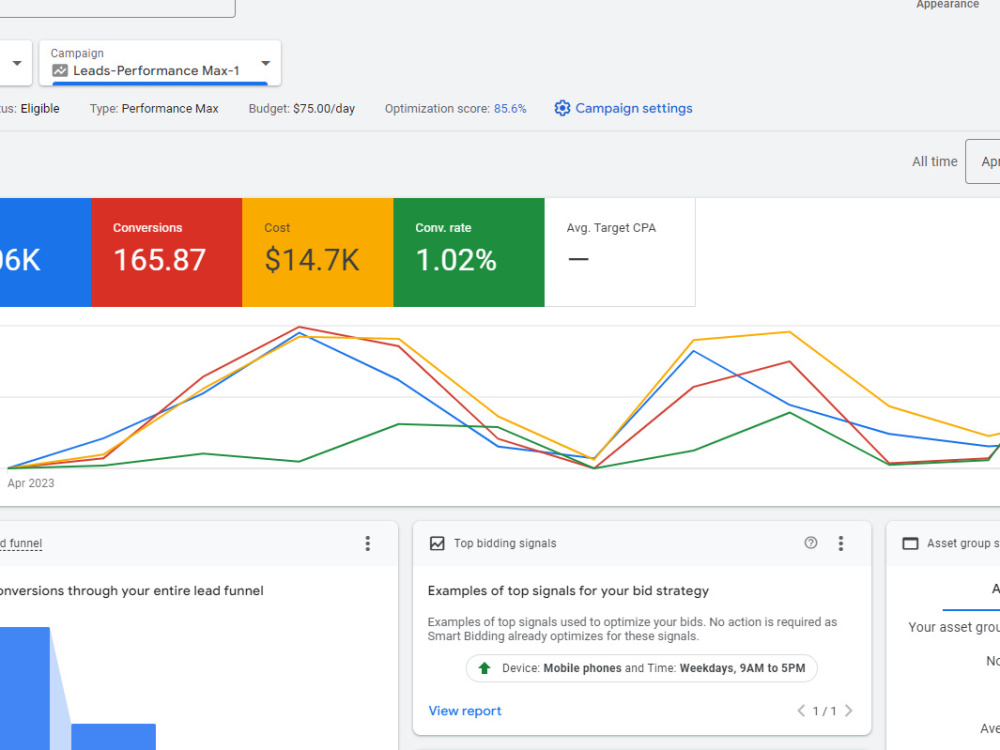Click the Campaign settings gear icon
The height and width of the screenshot is (750, 1000).
tap(562, 108)
